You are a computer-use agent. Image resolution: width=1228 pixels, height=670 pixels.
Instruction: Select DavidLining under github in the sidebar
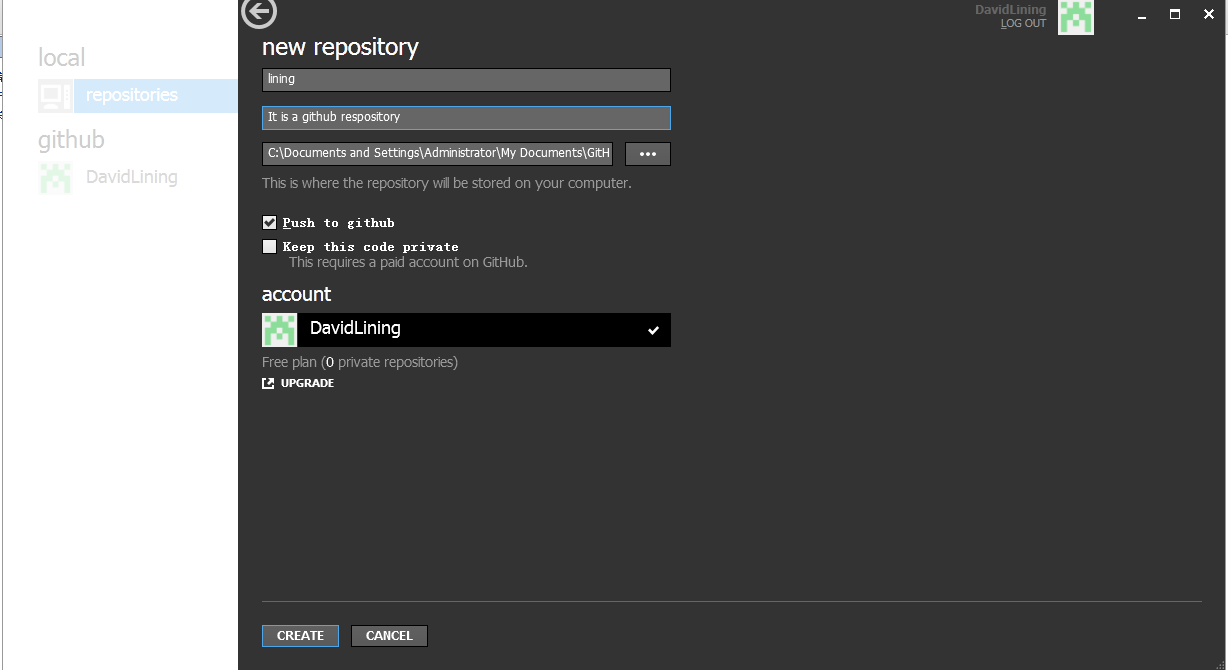[x=131, y=177]
